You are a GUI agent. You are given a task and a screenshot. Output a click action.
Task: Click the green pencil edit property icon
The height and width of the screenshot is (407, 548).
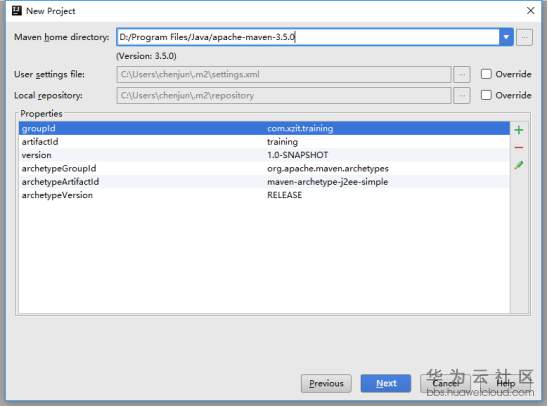click(x=519, y=165)
